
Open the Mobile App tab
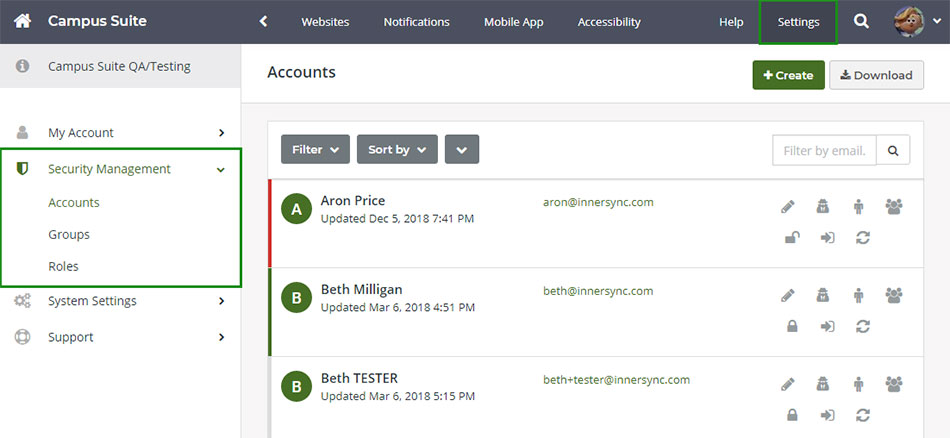click(513, 22)
